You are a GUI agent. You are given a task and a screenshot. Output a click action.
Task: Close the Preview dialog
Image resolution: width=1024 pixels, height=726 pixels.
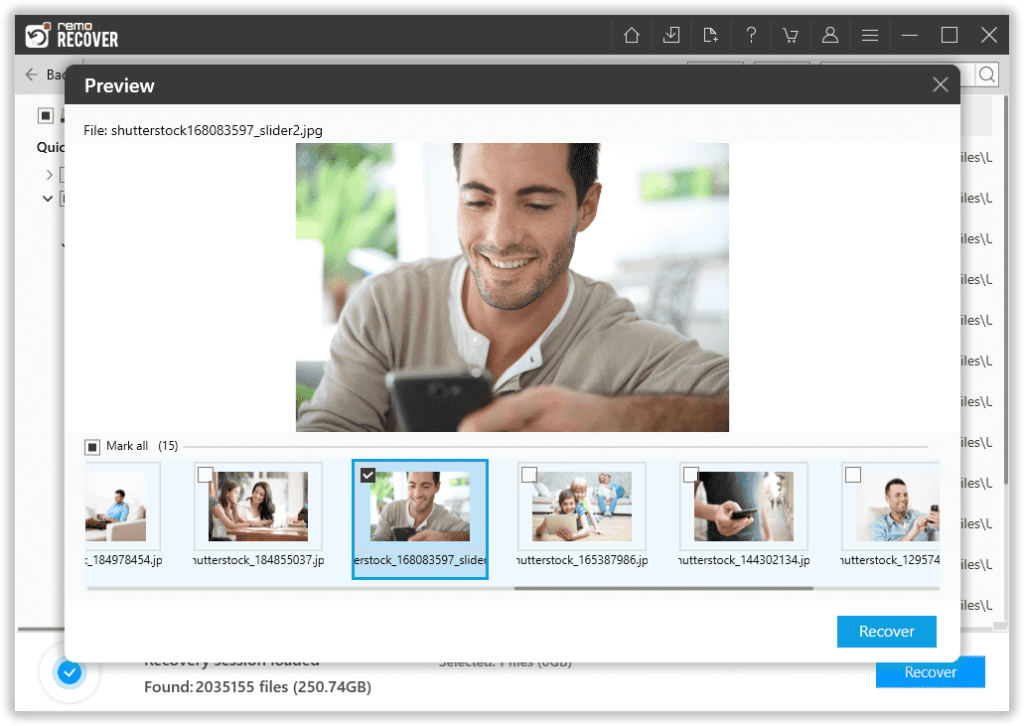[x=940, y=85]
